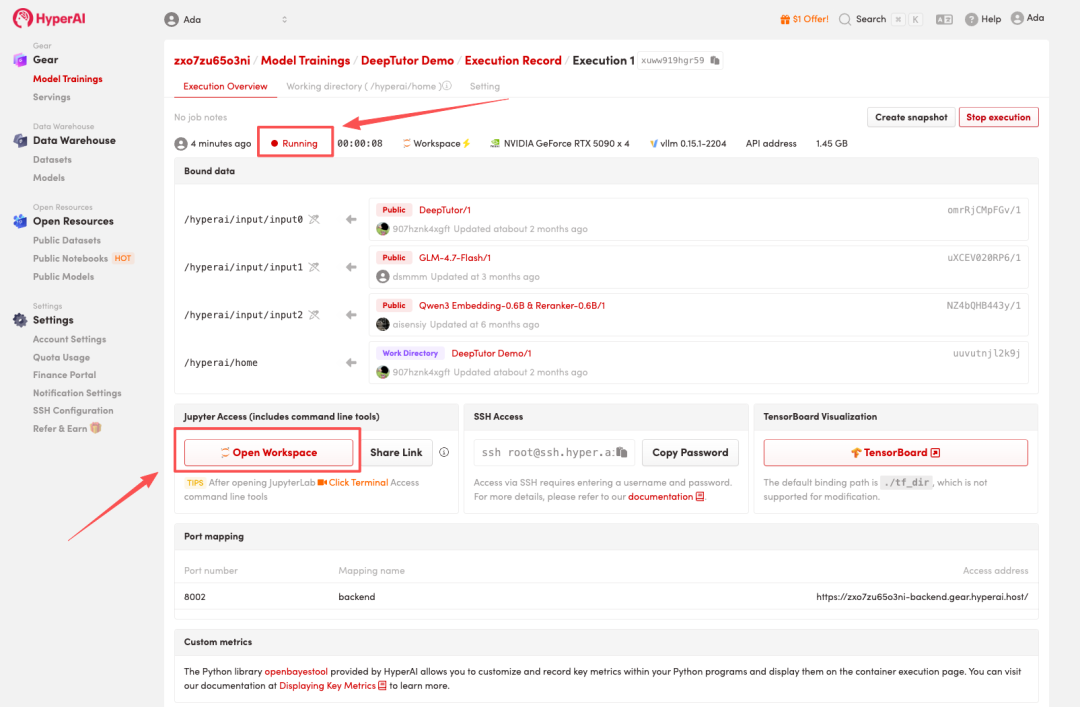Viewport: 1080px width, 707px height.
Task: Click the Create snapshot button
Action: pos(910,117)
